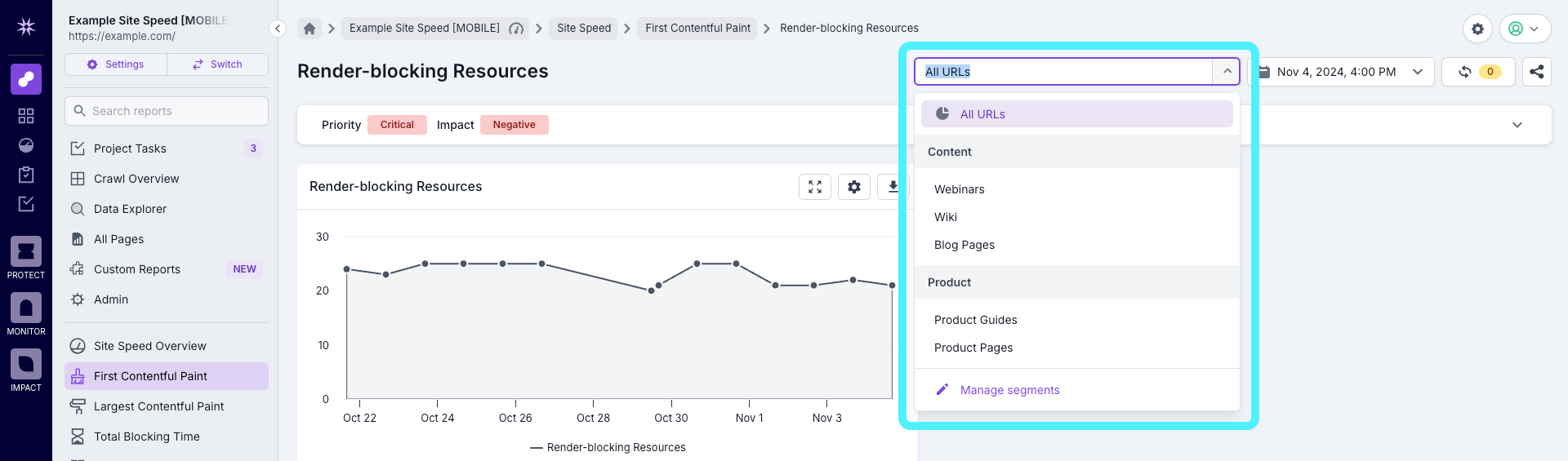This screenshot has height=461, width=1568.
Task: Open chart settings gear
Action: coord(854,187)
